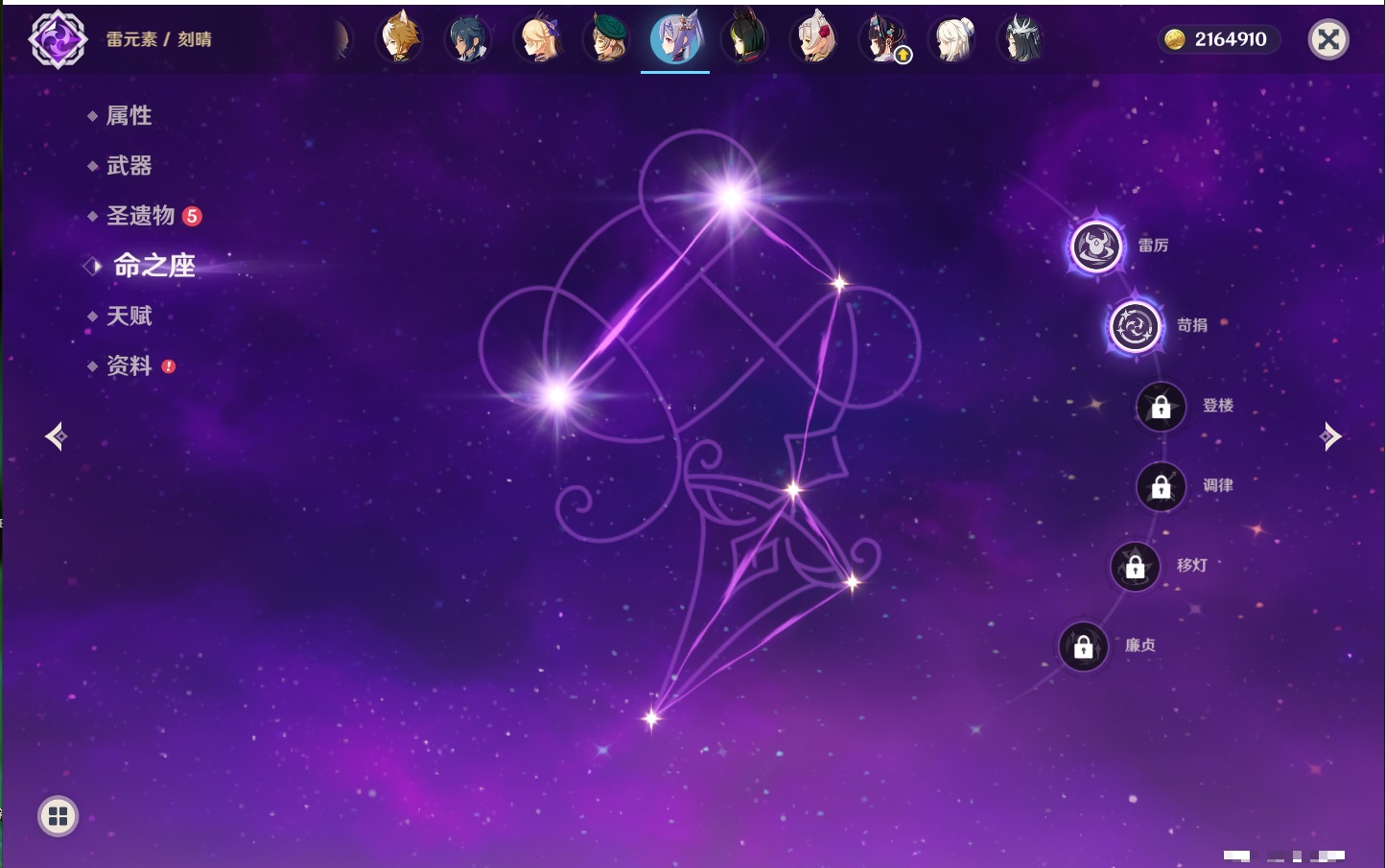Go to next character with right arrow
Image resolution: width=1385 pixels, height=868 pixels.
click(1330, 436)
